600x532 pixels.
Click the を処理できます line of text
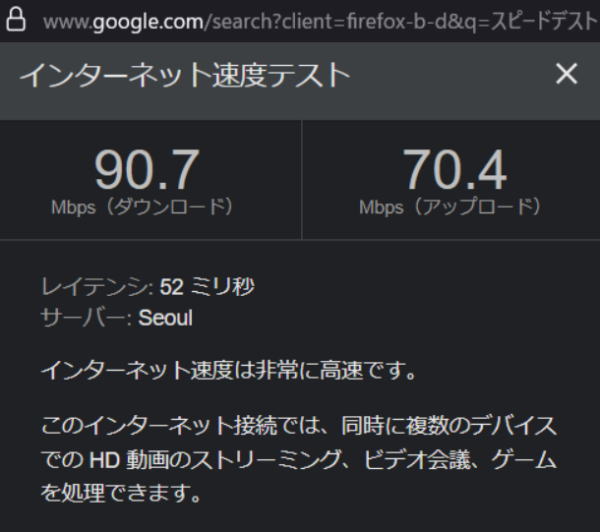pos(124,493)
